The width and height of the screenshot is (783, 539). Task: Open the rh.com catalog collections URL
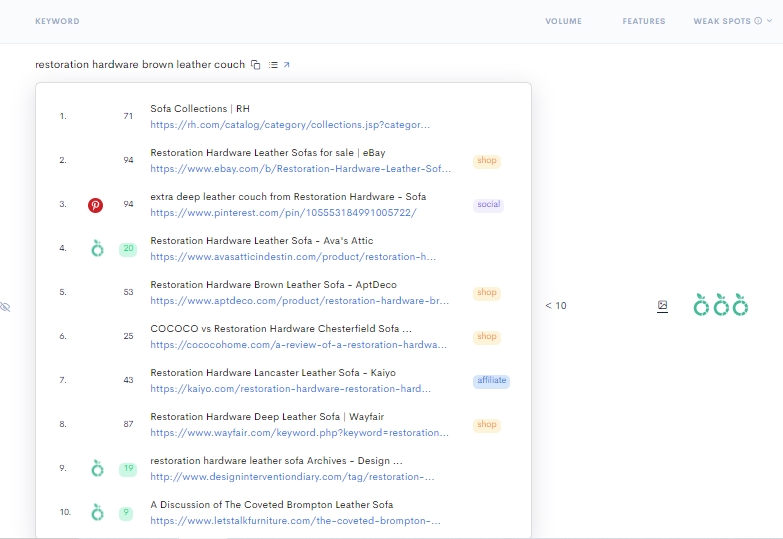tap(290, 125)
